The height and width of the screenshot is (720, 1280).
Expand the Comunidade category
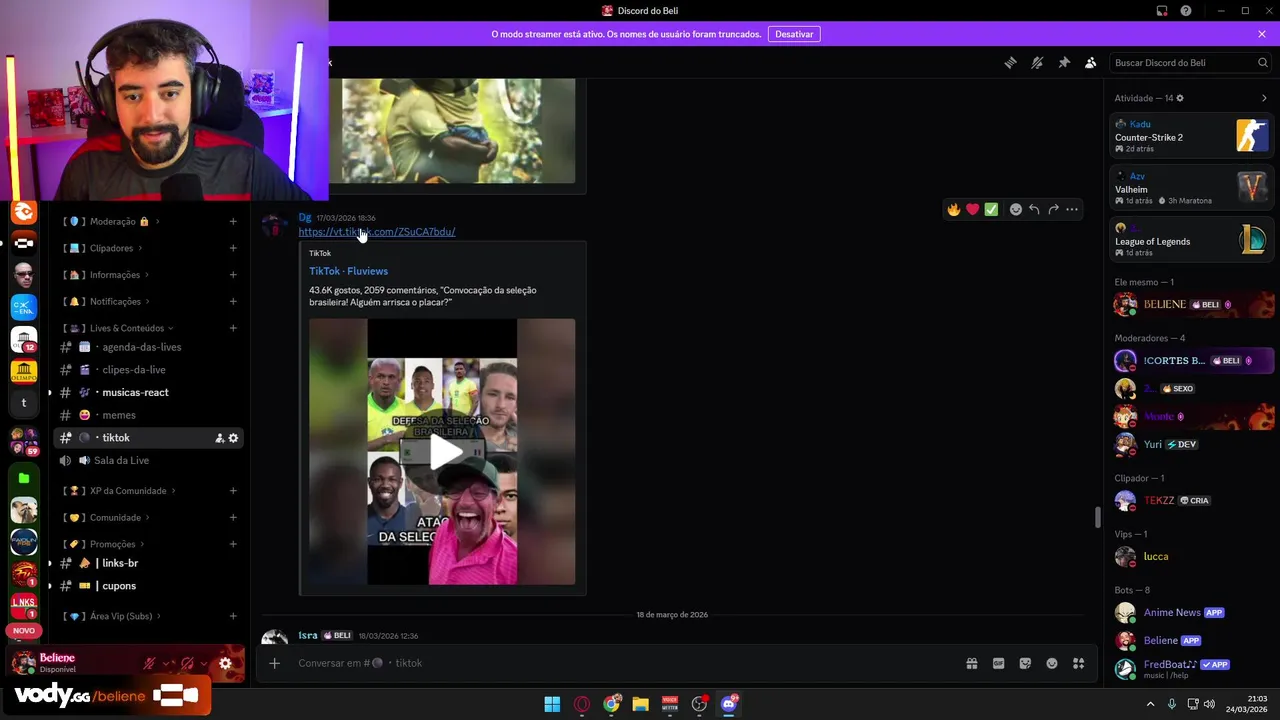[x=108, y=518]
